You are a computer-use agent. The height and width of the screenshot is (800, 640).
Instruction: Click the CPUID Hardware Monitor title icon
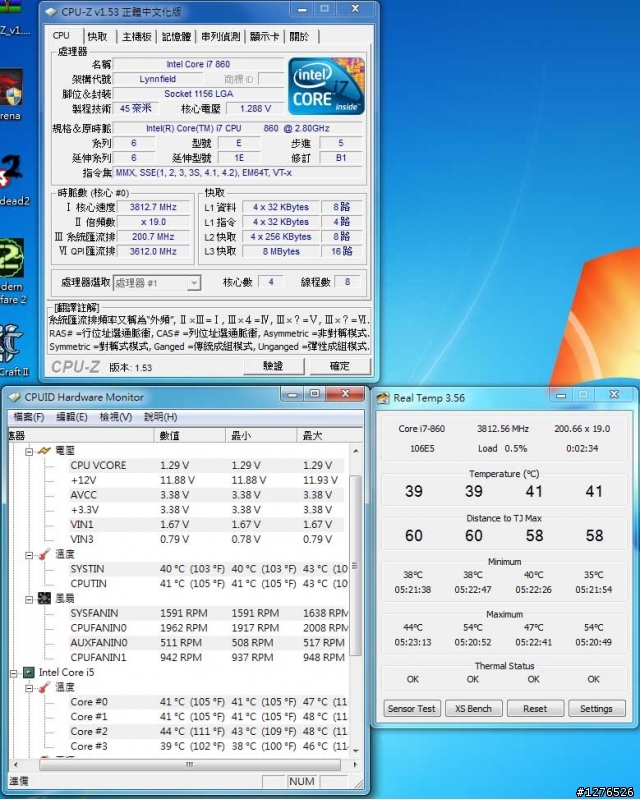pyautogui.click(x=14, y=397)
